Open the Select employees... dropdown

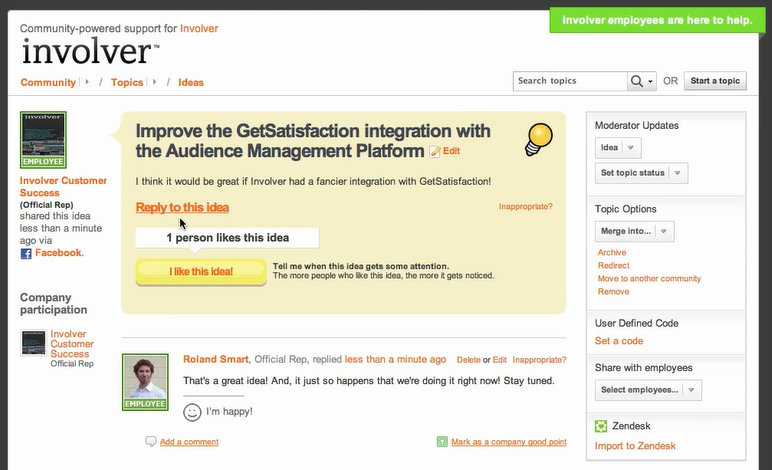(x=648, y=390)
